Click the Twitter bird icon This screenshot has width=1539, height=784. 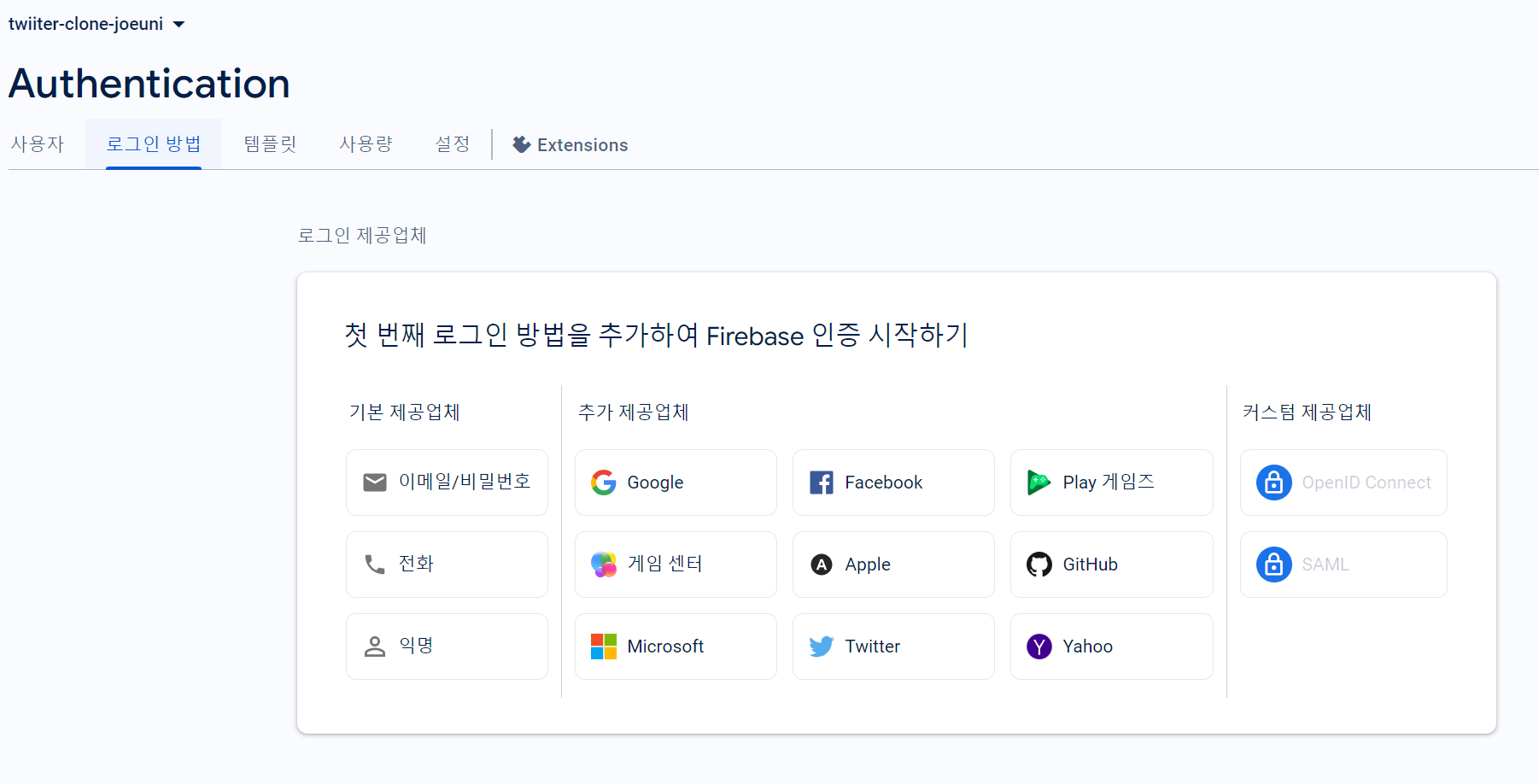point(822,647)
